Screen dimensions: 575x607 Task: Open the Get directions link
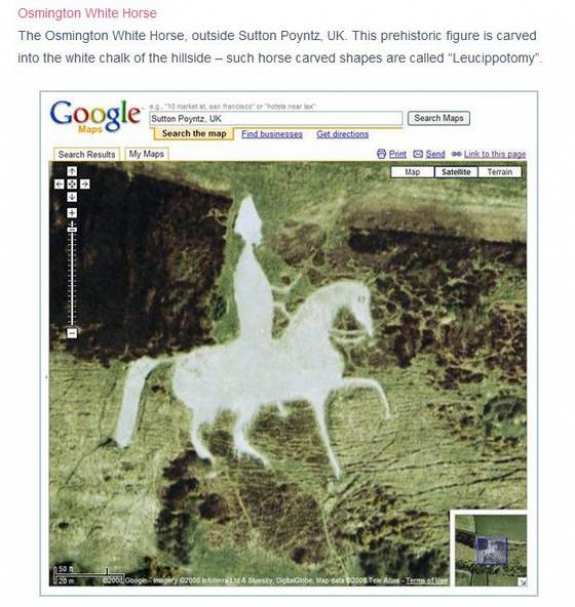pos(342,134)
